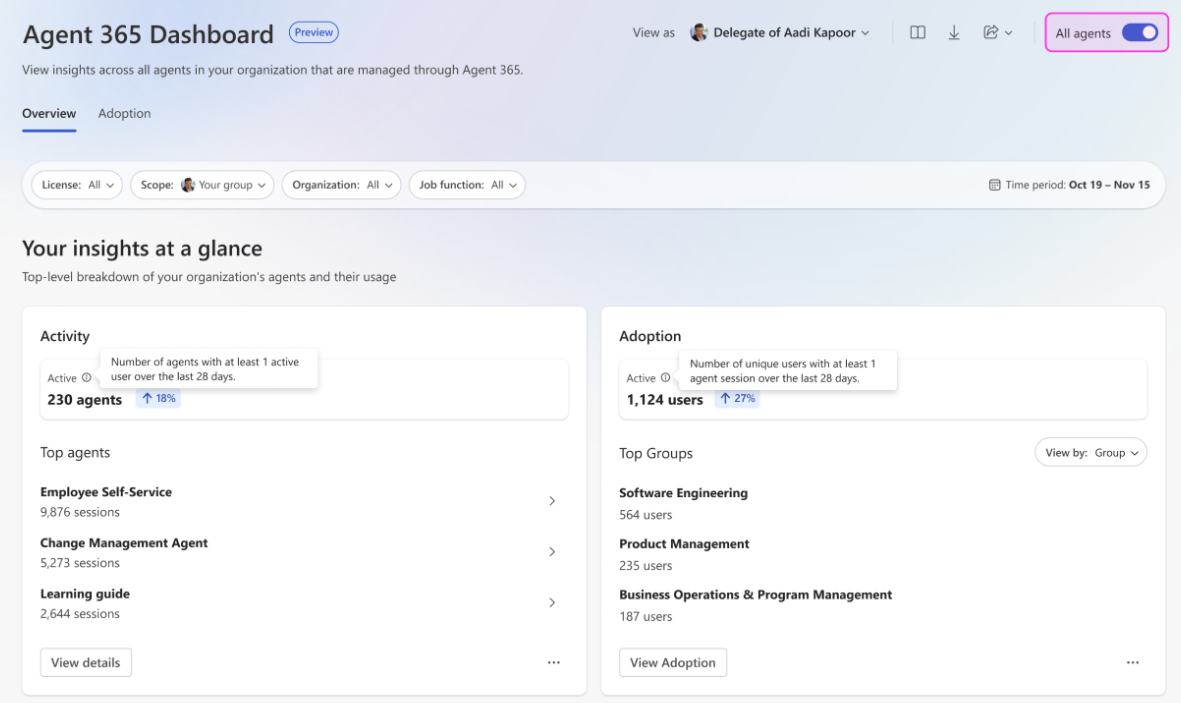Click the info icon beside Active users
The height and width of the screenshot is (703, 1181).
(x=665, y=377)
